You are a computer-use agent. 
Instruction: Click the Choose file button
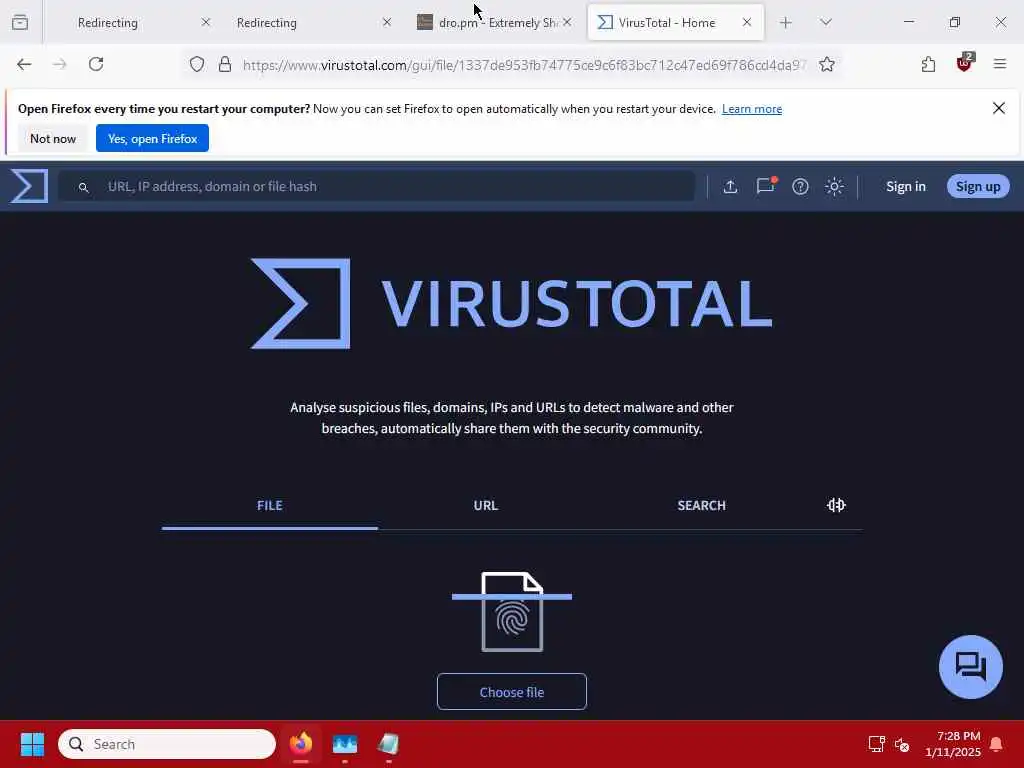[512, 692]
